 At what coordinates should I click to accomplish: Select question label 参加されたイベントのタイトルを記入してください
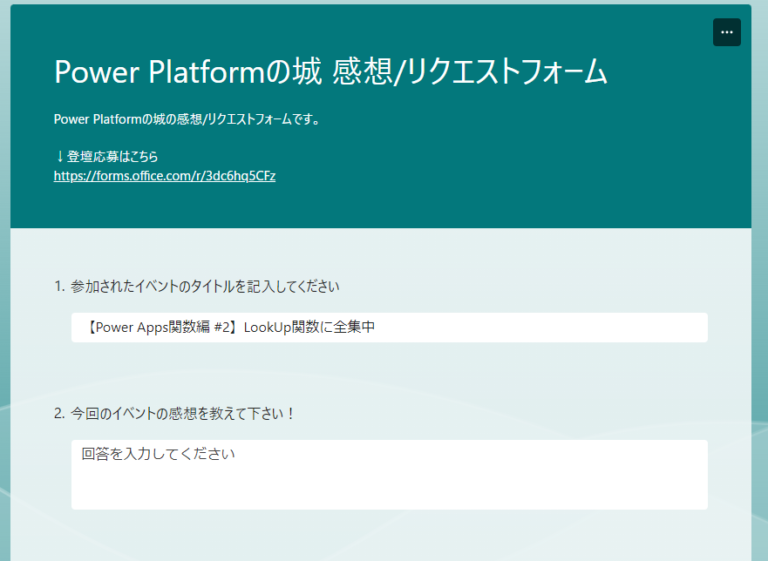click(205, 286)
